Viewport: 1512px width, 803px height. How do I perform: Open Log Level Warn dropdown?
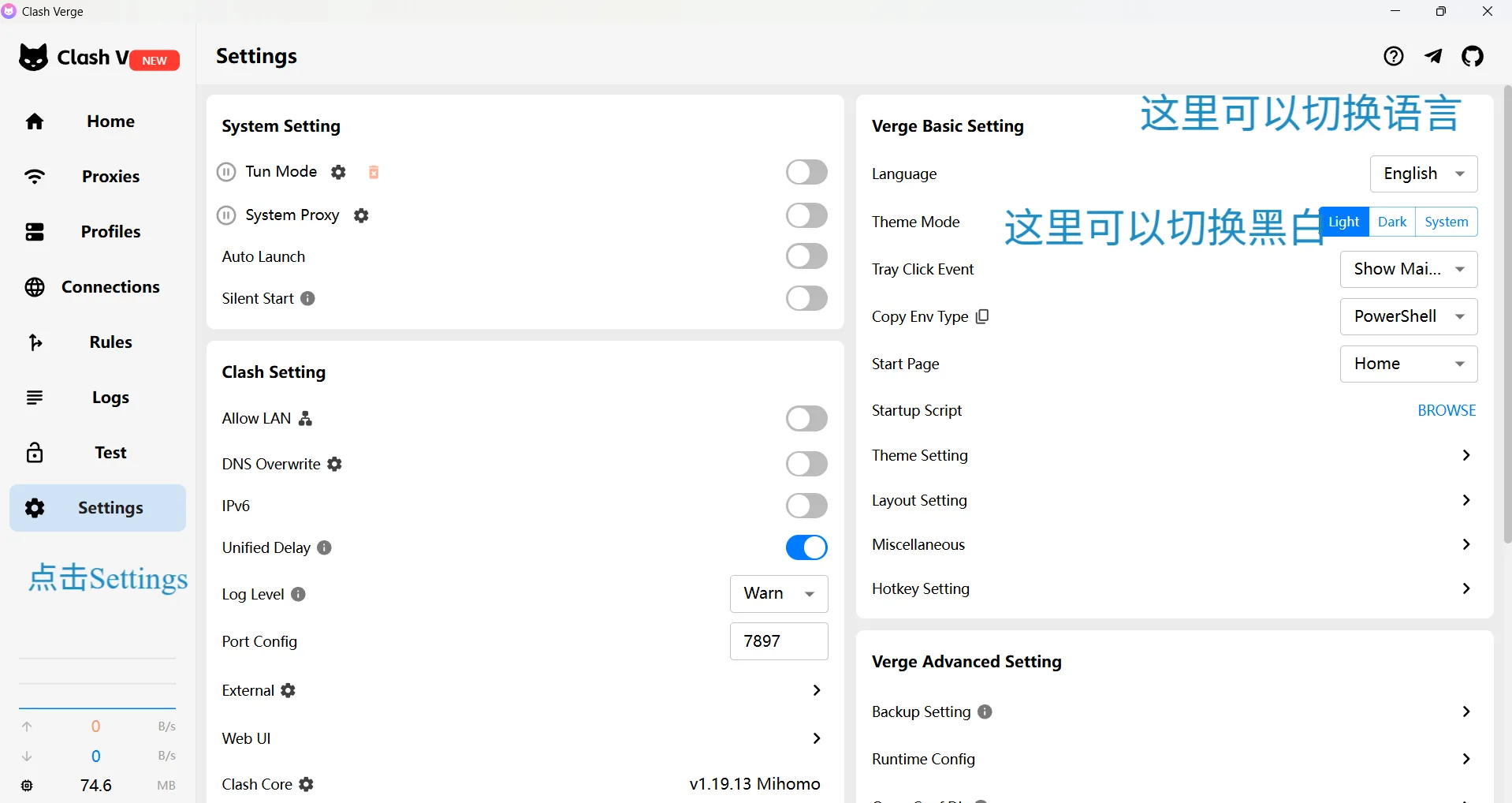779,594
